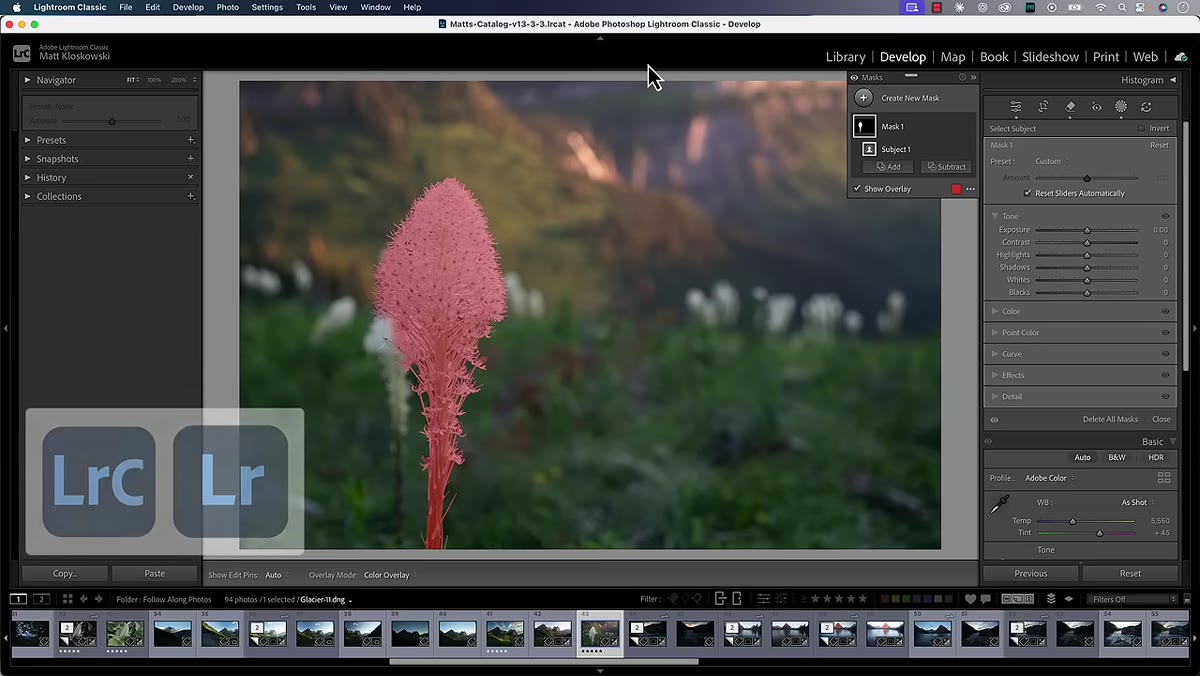Select the Crop overlay tool icon
1200x676 pixels.
point(1043,107)
